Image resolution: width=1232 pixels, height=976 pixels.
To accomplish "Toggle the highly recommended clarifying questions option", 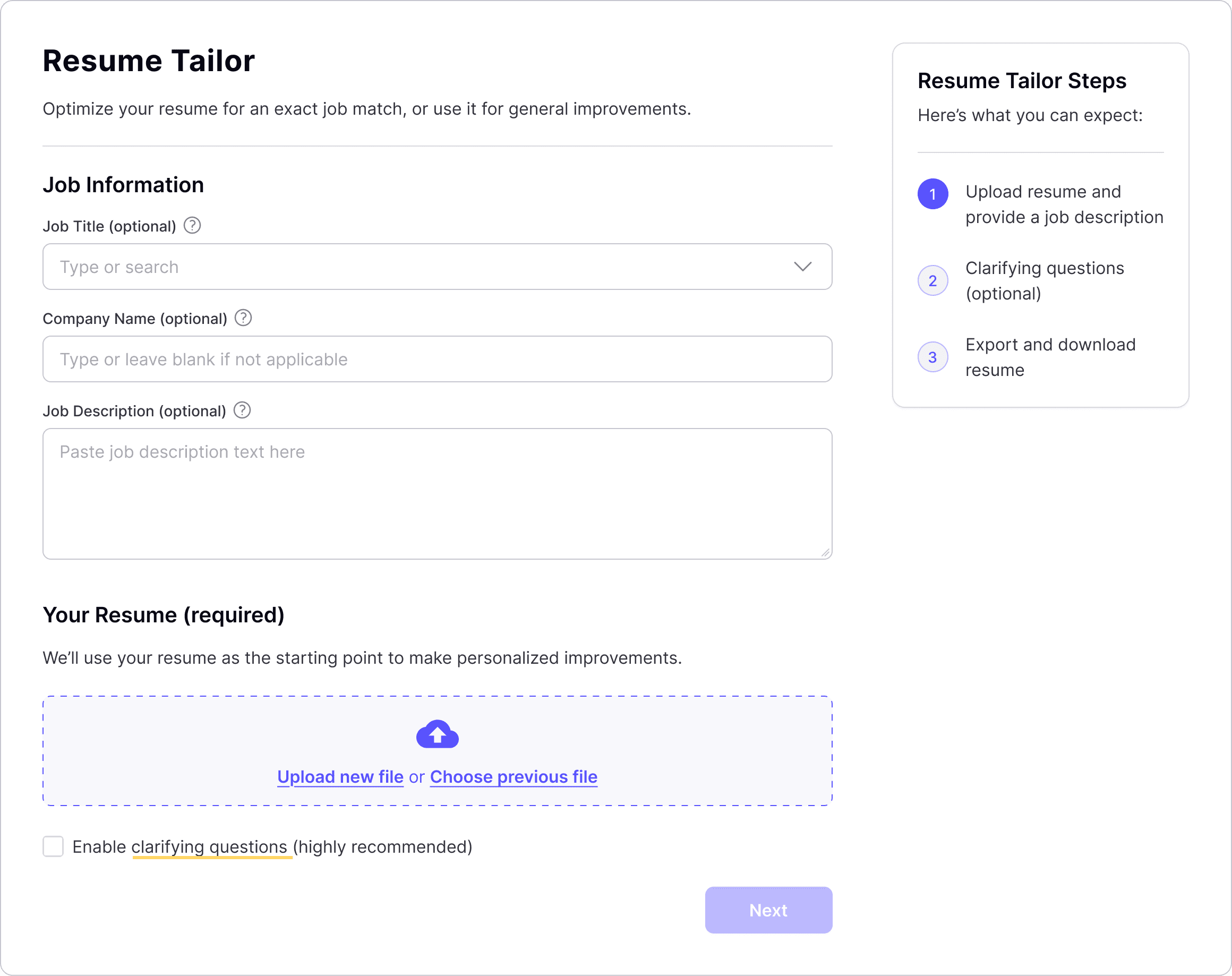I will pyautogui.click(x=53, y=847).
